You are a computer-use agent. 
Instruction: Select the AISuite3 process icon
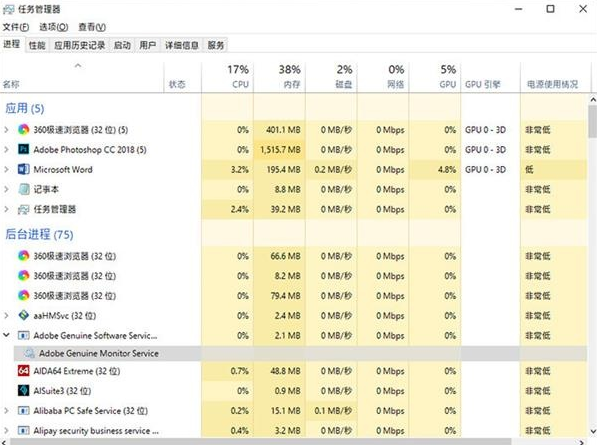point(23,391)
